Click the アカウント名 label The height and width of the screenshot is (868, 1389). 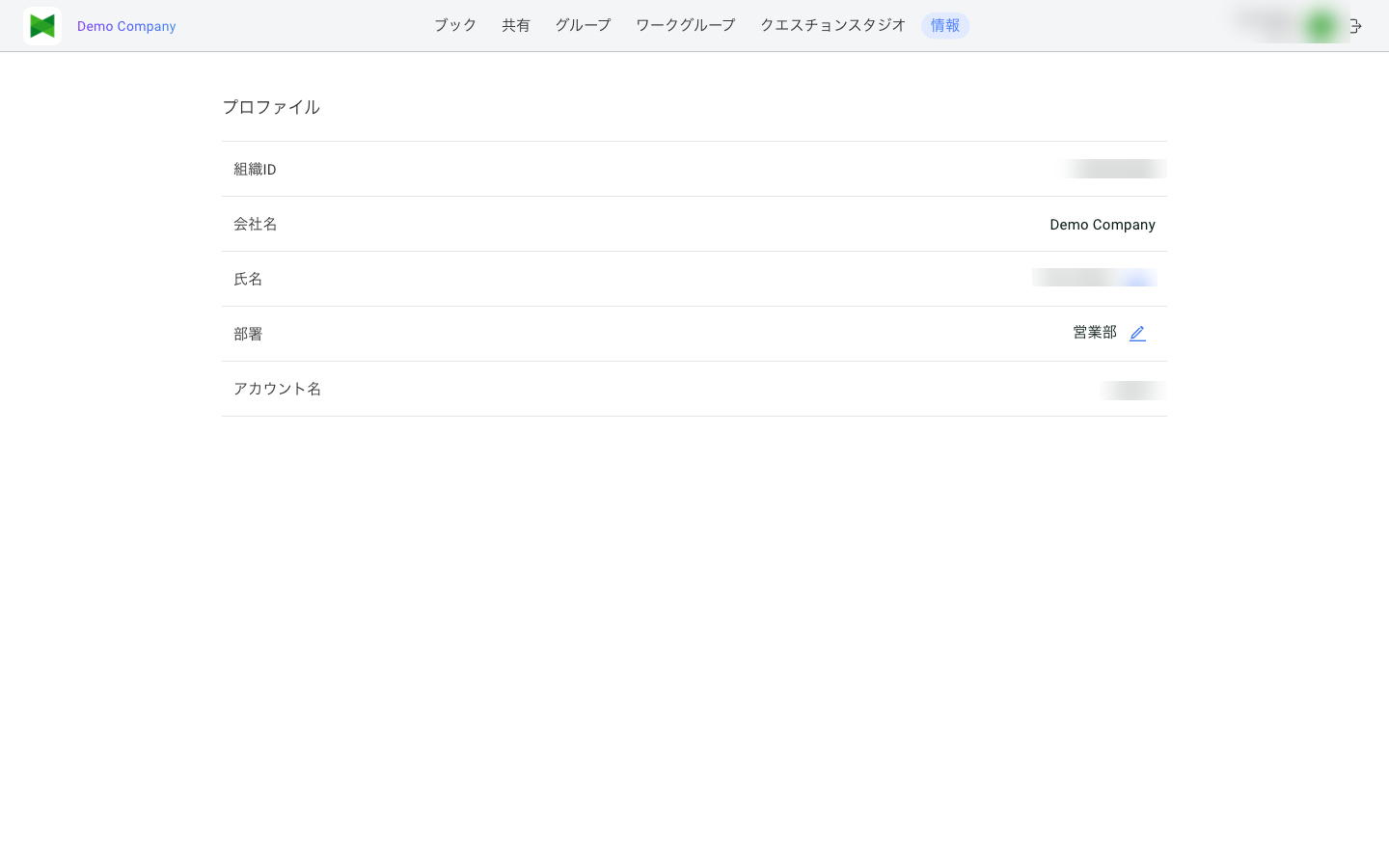point(278,389)
